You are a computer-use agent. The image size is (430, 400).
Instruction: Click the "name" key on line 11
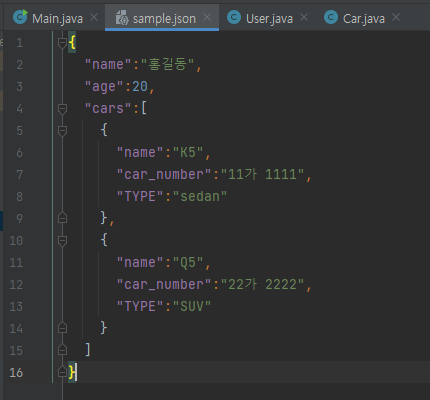tap(140, 262)
